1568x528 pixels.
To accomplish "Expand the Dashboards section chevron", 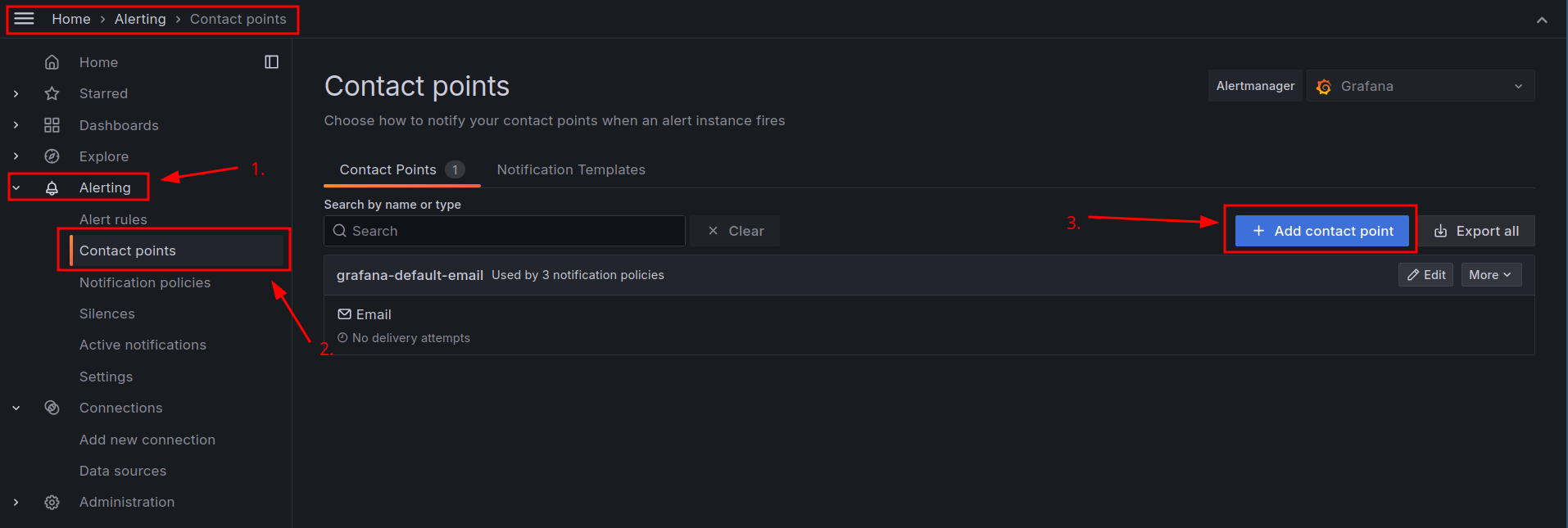I will pos(16,125).
